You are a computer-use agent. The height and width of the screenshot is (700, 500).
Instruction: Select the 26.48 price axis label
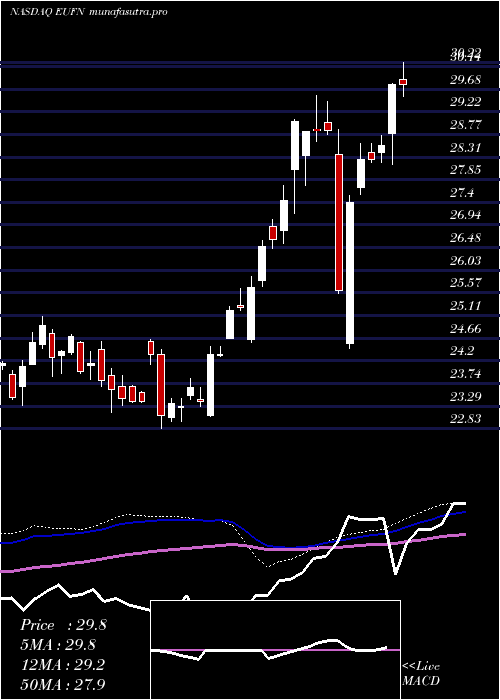pyautogui.click(x=465, y=238)
